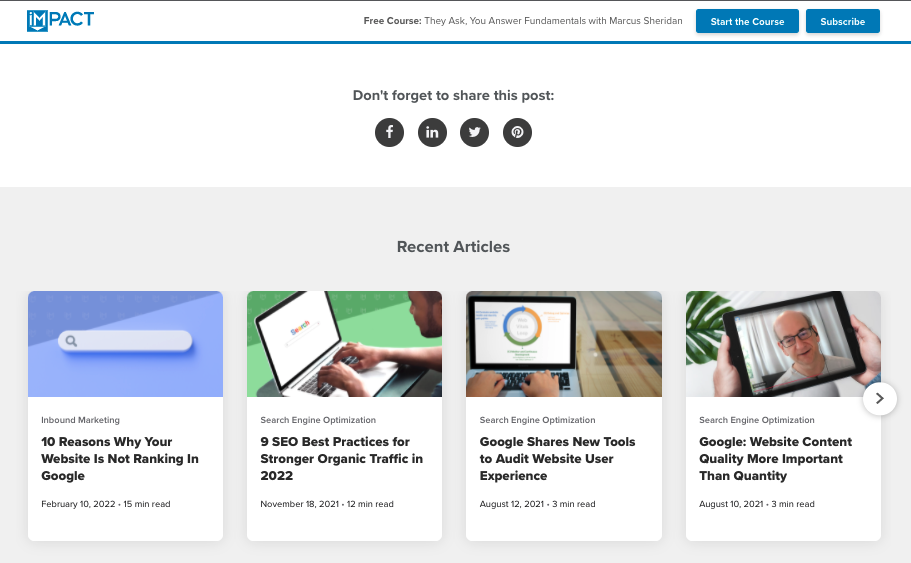The width and height of the screenshot is (911, 563).
Task: Open '10 Reasons Why Your Website Is Not Ranking' article
Action: coord(120,458)
